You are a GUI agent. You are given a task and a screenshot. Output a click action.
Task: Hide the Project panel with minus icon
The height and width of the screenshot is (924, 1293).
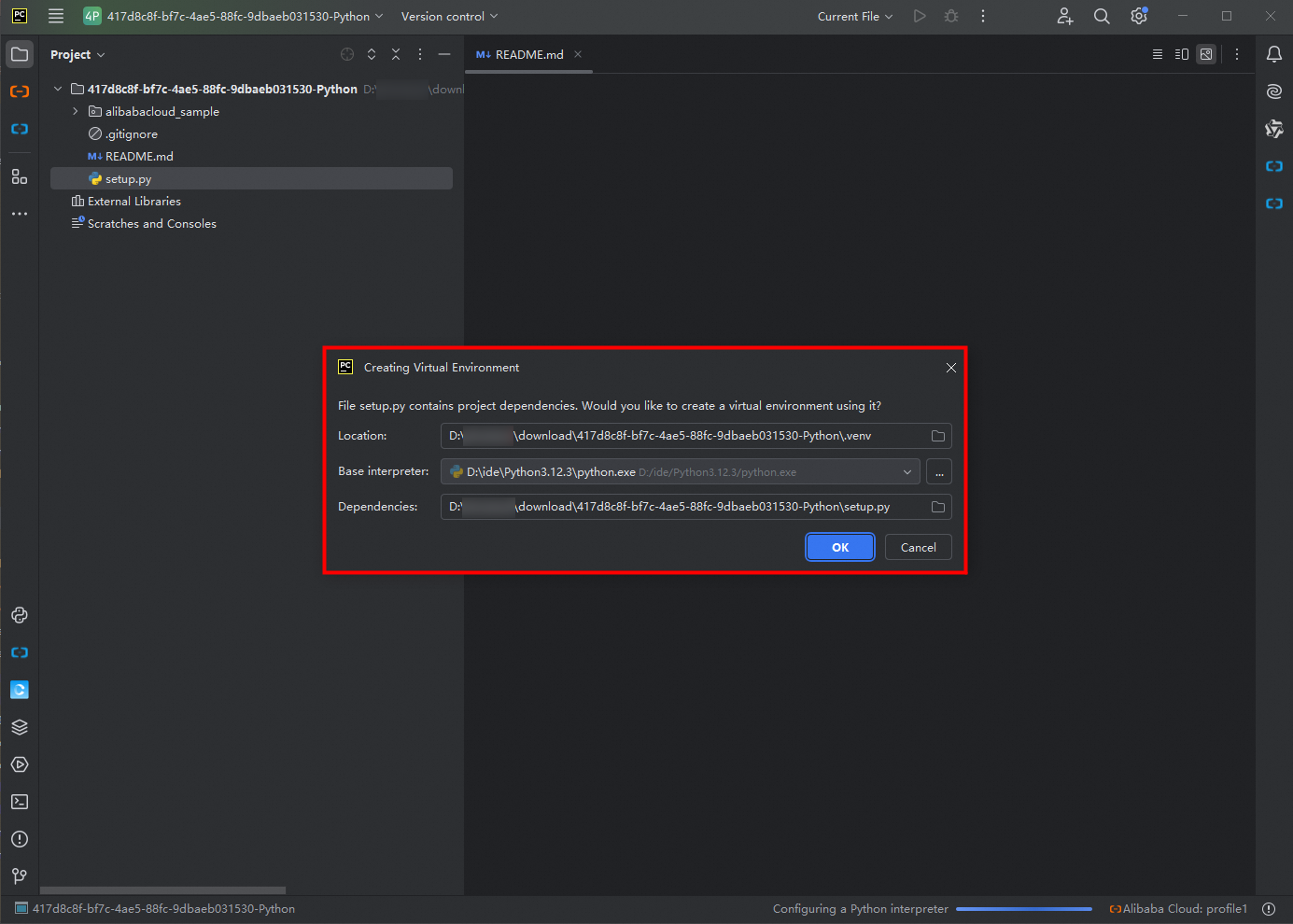coord(444,54)
